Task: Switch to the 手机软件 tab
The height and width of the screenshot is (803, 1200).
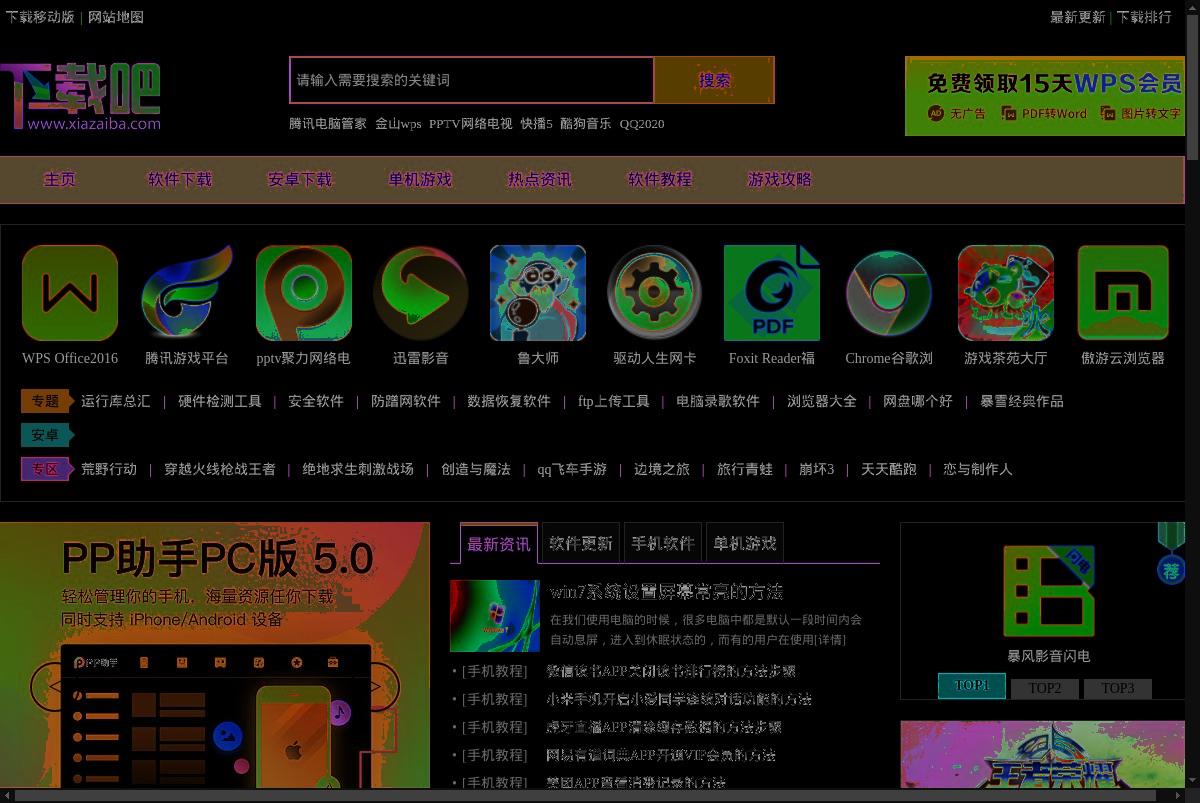Action: 663,543
